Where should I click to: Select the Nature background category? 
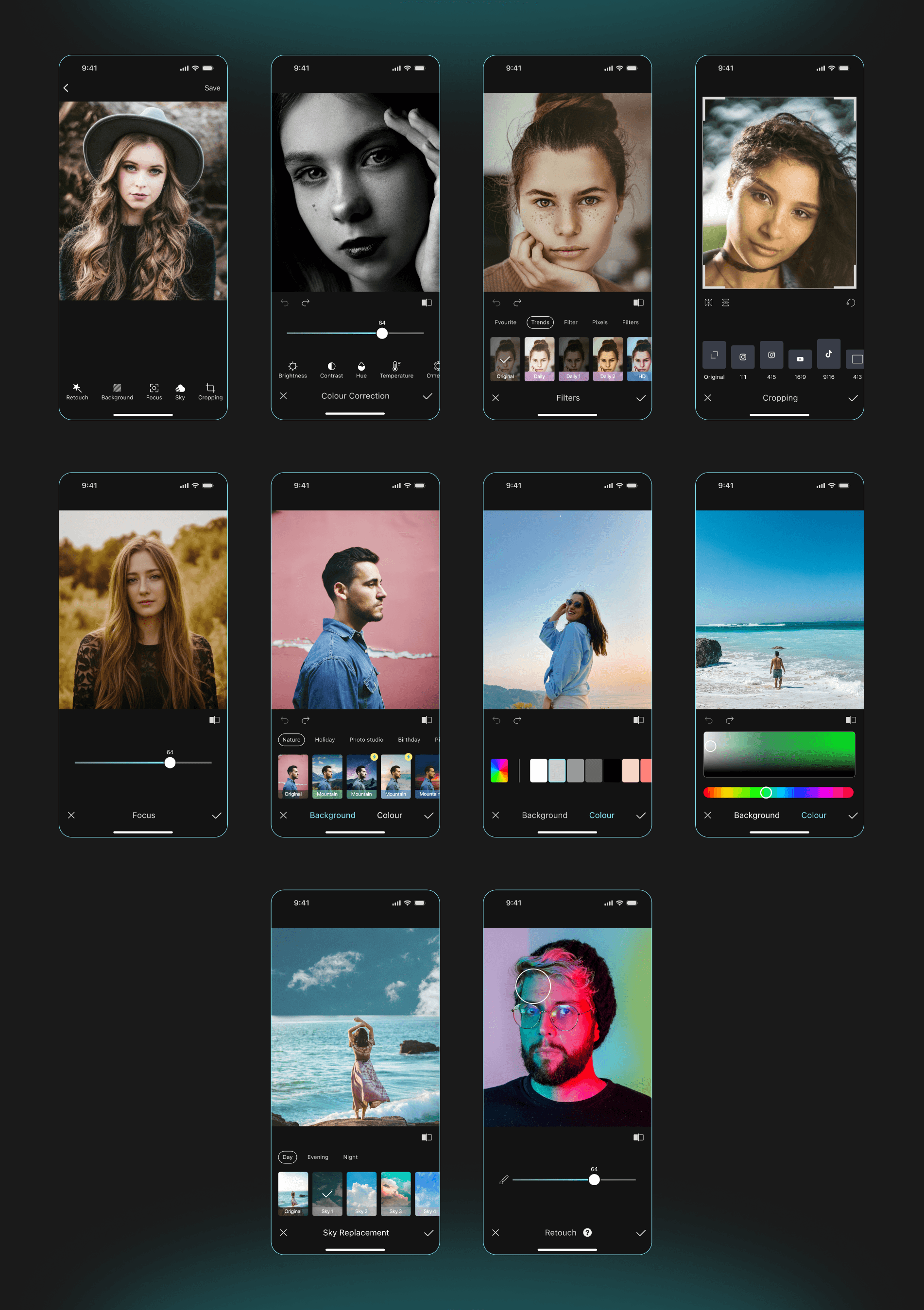(291, 740)
